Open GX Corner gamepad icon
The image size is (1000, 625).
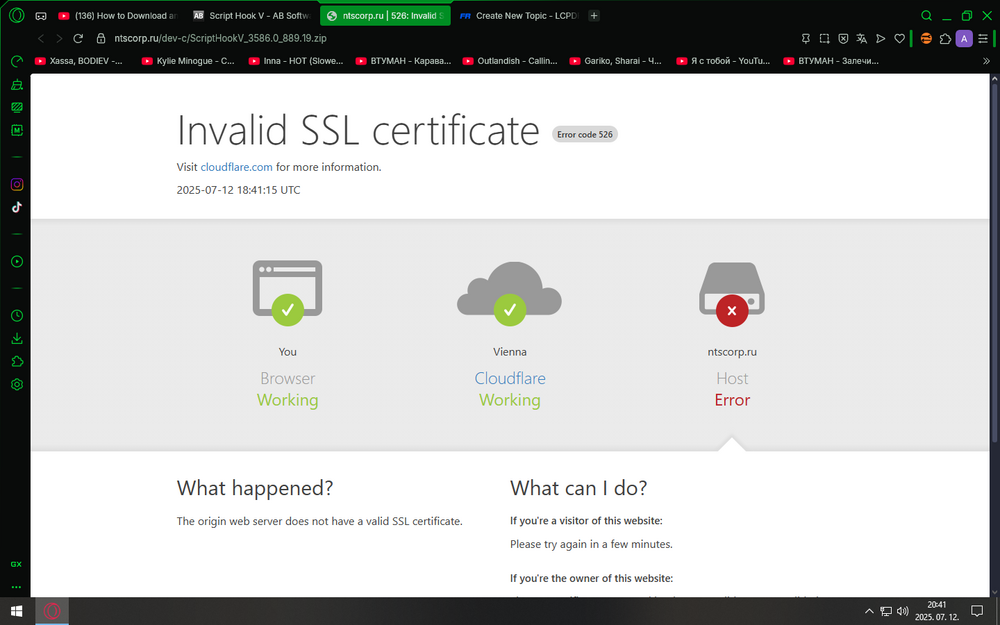[41, 16]
